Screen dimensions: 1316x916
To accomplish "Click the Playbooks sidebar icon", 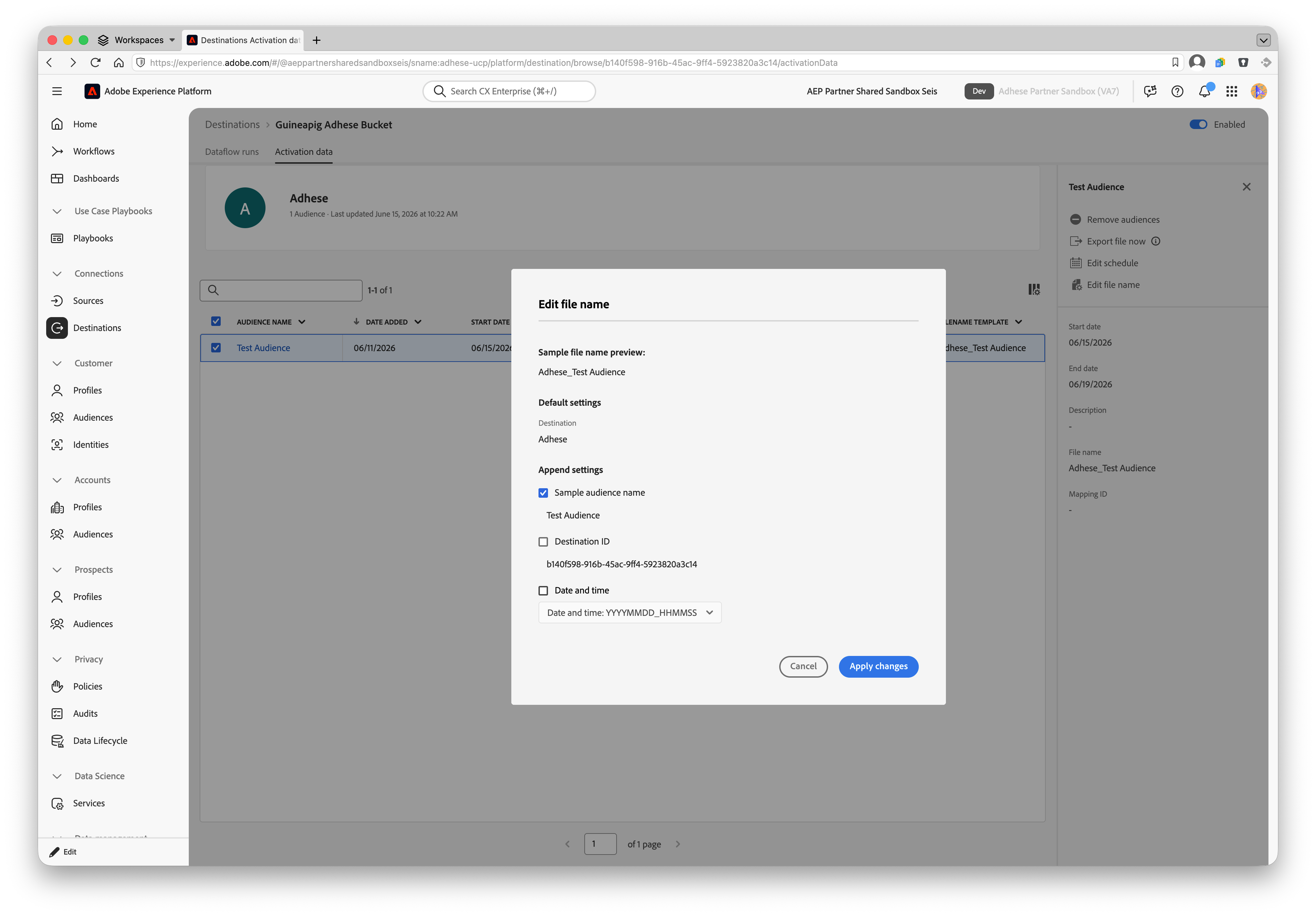I will (57, 238).
